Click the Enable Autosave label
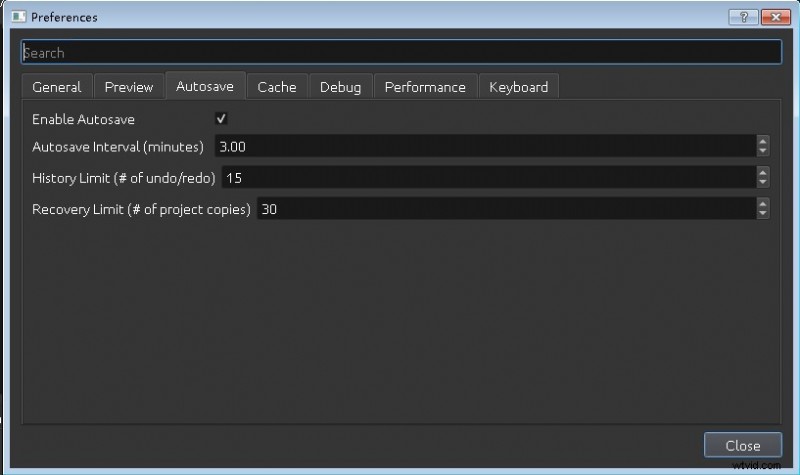800x475 pixels. pos(83,119)
